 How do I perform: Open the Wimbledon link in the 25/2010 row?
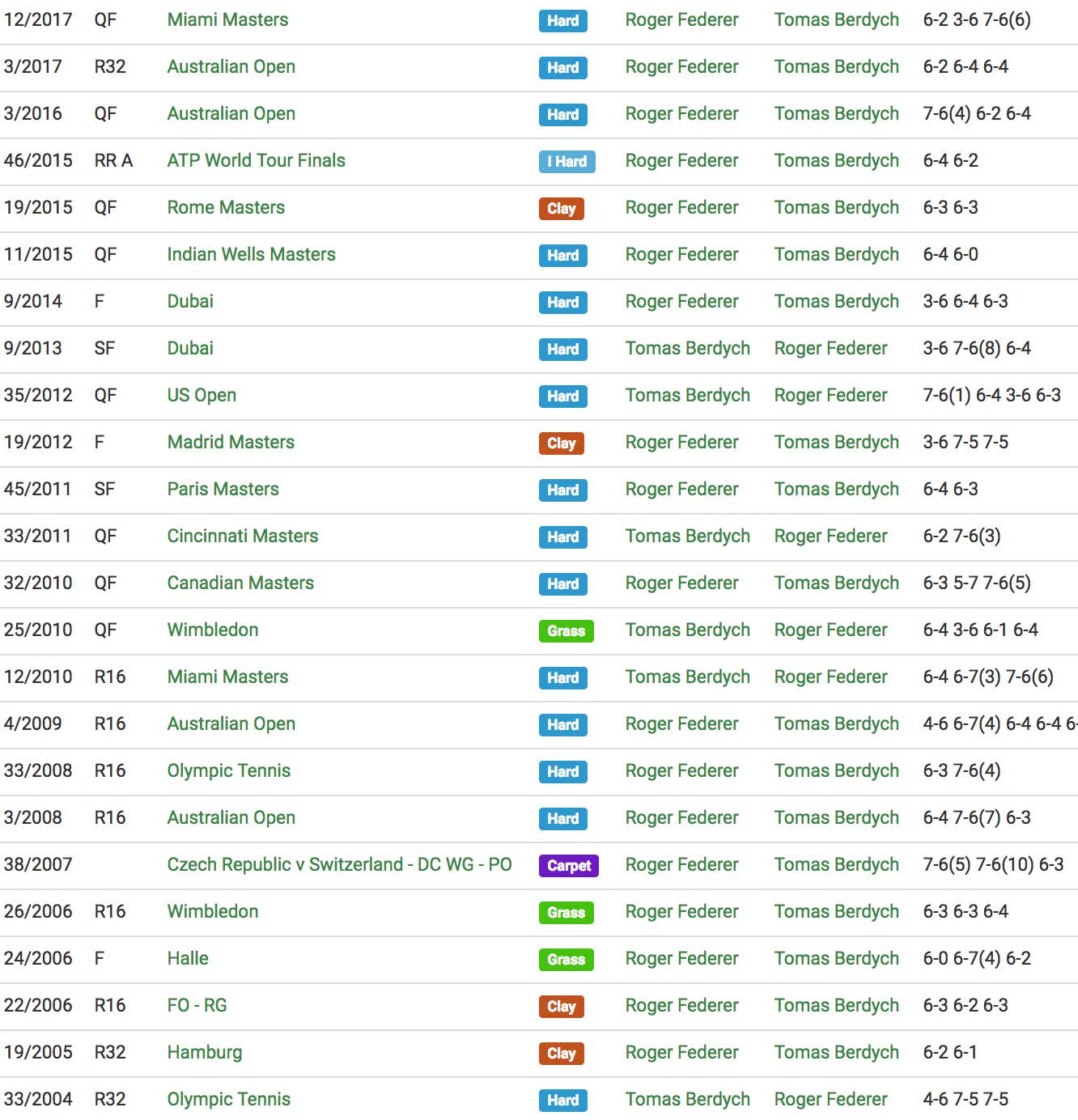click(x=213, y=630)
